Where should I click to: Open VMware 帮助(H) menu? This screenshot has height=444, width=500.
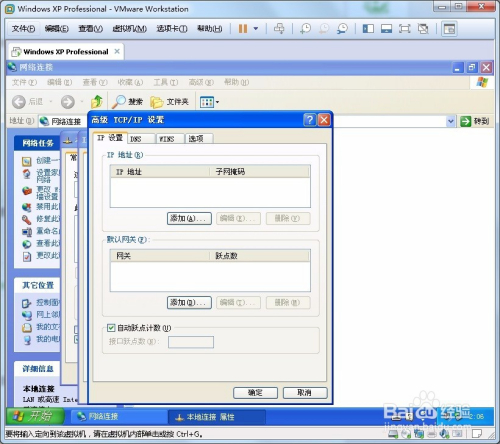click(209, 29)
